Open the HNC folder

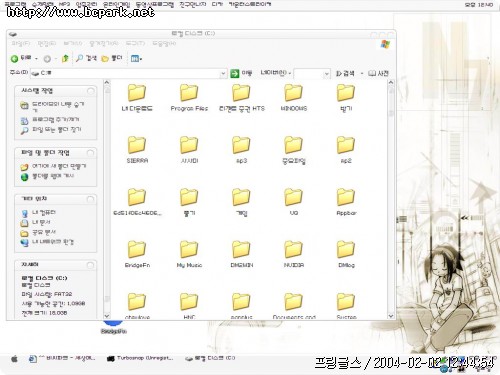(x=189, y=306)
